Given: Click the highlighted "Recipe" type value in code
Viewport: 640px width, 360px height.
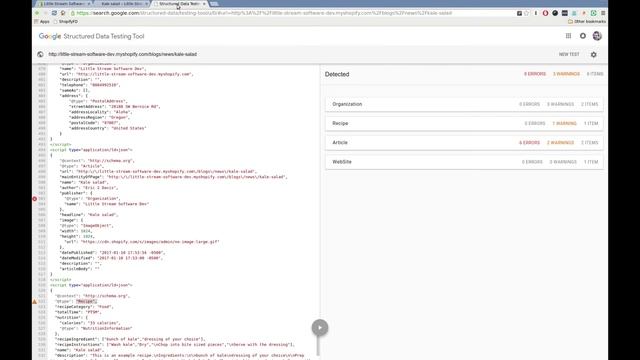Looking at the screenshot, I should (86, 301).
